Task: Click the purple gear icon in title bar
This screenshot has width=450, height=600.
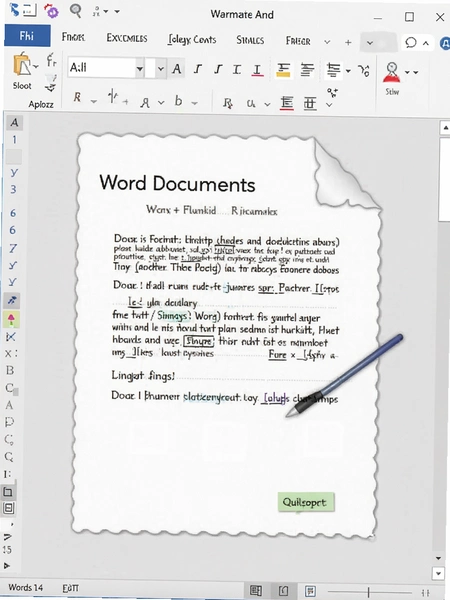Action: click(51, 11)
